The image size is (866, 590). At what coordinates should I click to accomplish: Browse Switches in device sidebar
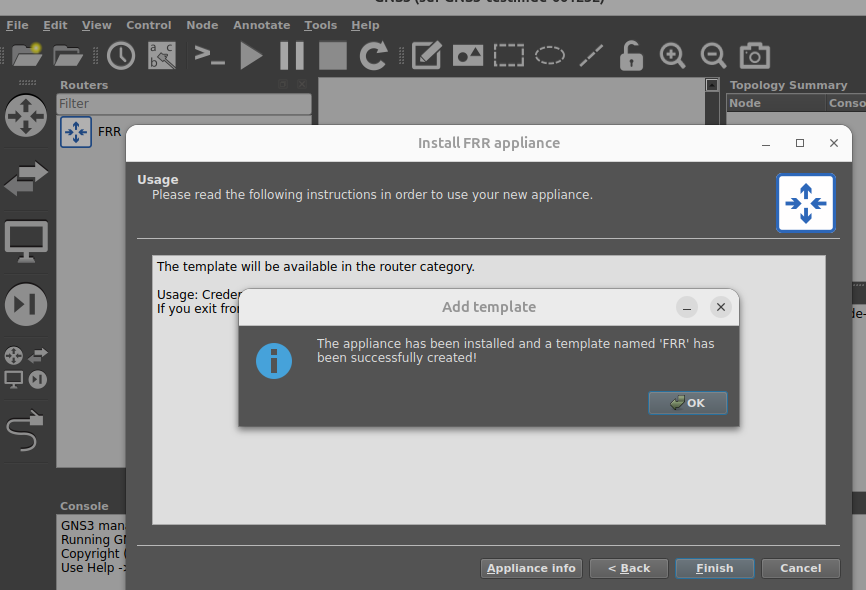pyautogui.click(x=26, y=178)
